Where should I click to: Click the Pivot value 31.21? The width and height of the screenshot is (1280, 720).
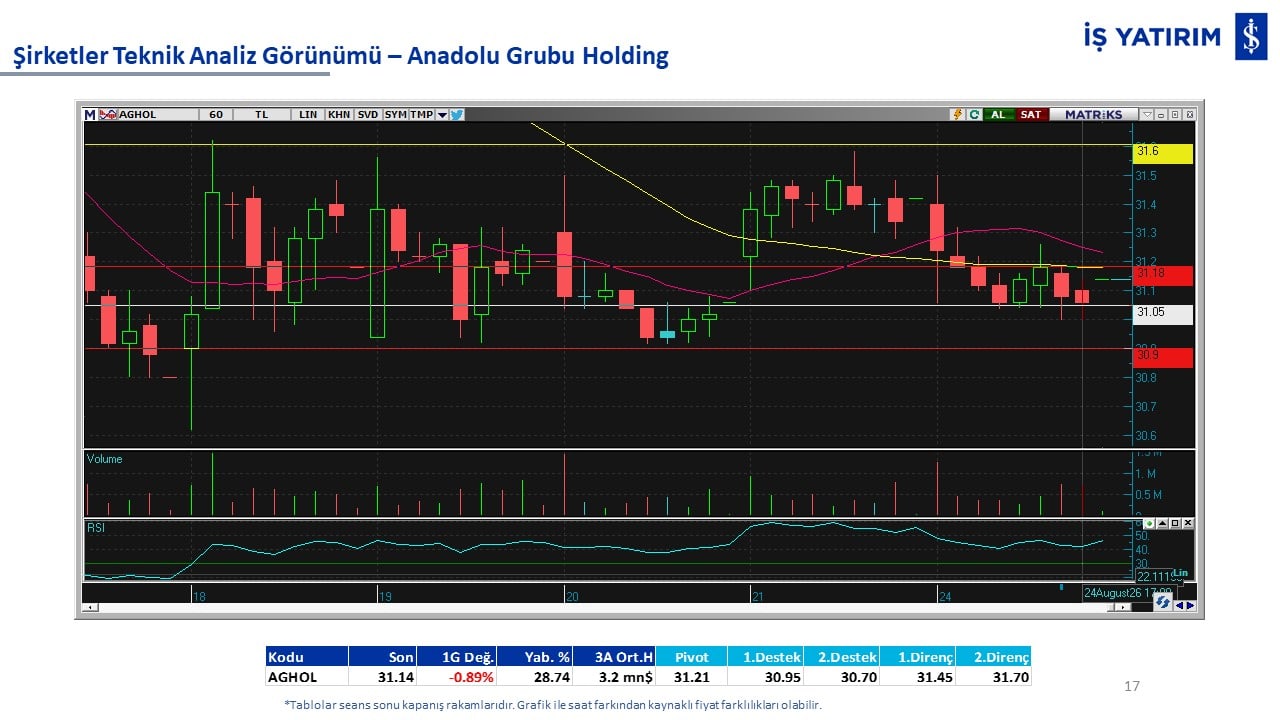692,676
